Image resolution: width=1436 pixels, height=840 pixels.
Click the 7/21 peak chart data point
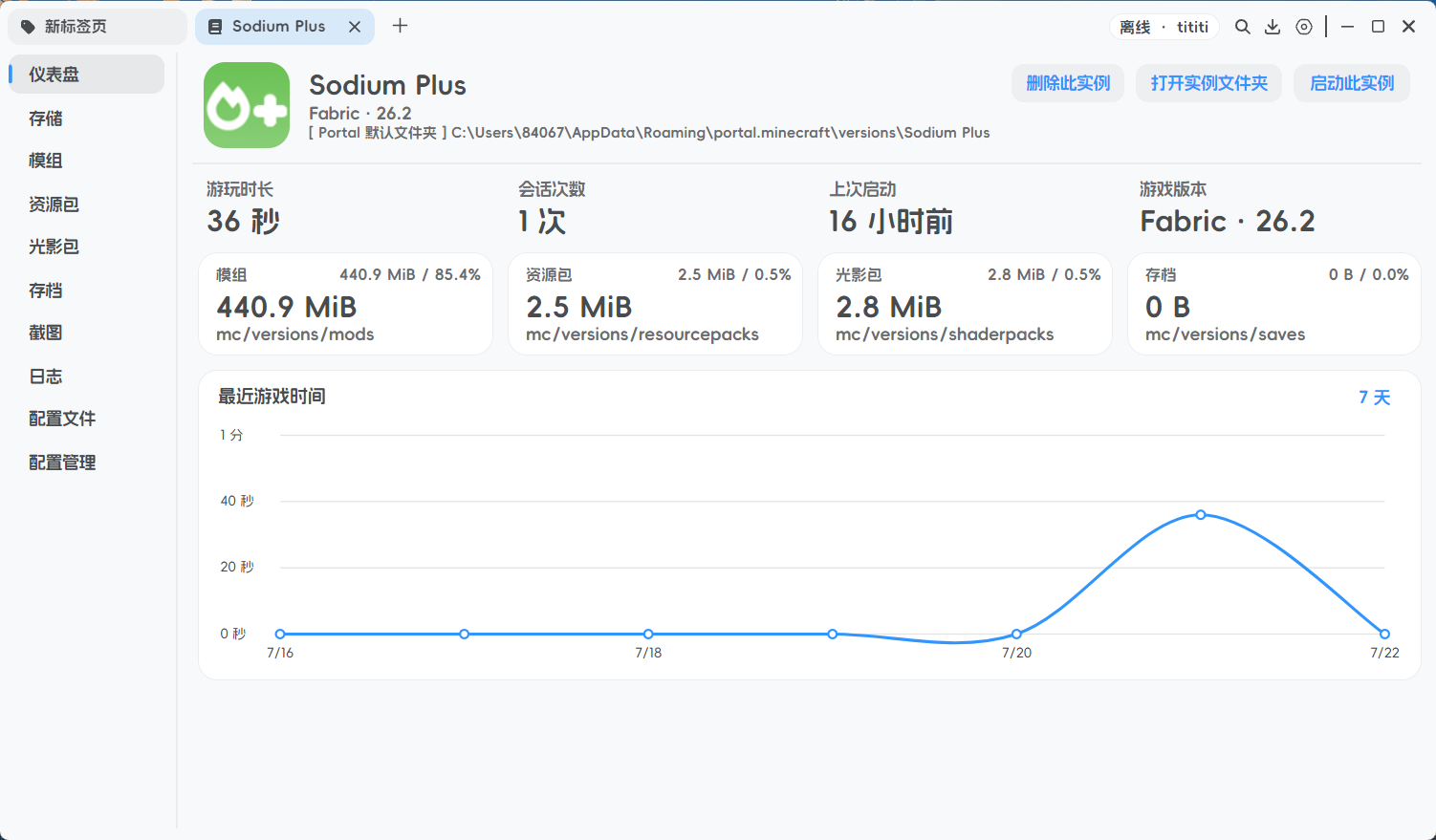1201,515
